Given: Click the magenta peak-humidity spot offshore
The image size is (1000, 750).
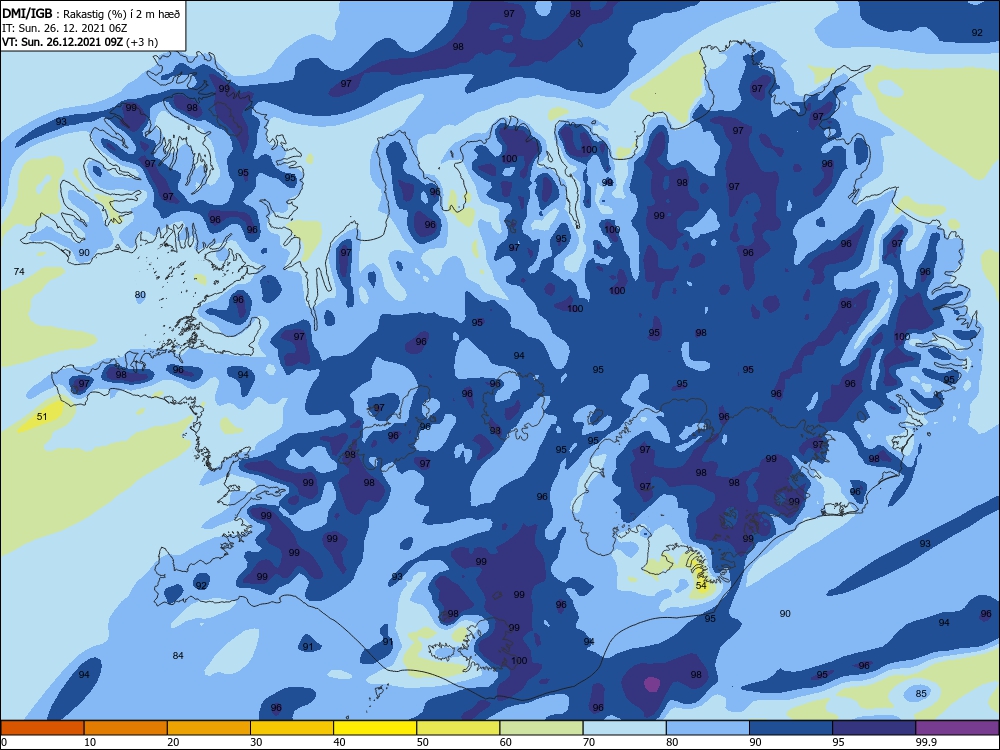Looking at the screenshot, I should 651,684.
